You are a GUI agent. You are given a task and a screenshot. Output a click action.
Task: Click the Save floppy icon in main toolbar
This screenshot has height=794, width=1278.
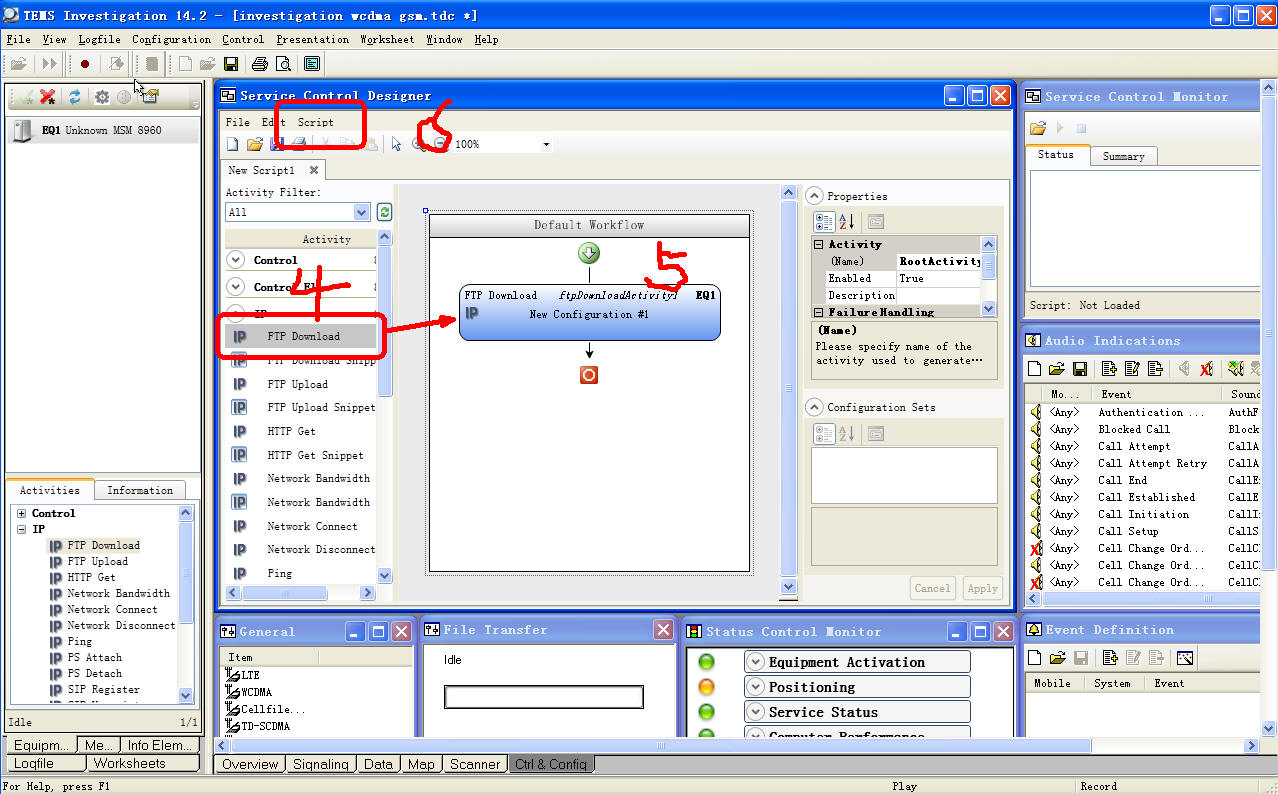coord(231,64)
